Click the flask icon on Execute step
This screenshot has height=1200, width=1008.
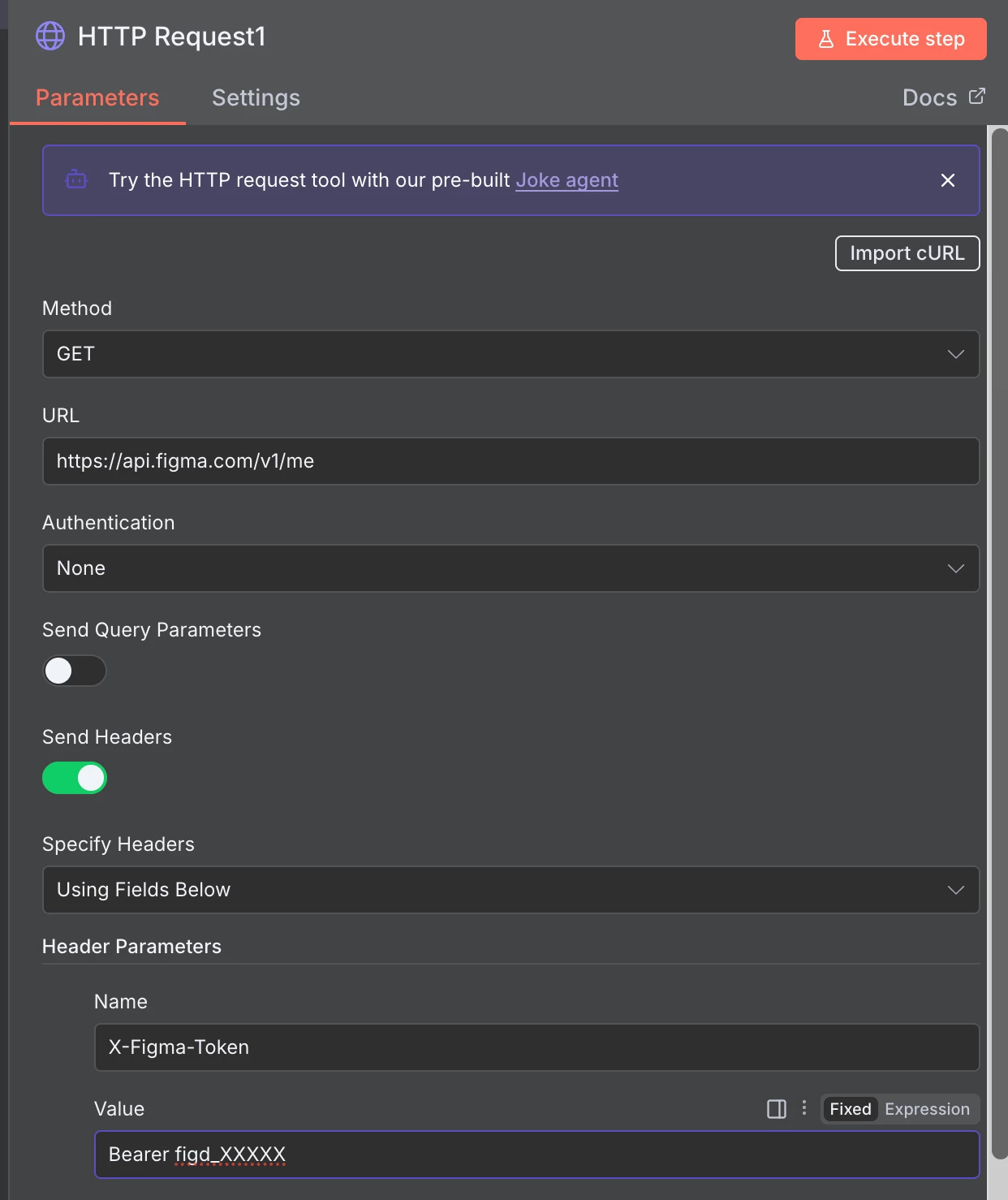826,39
